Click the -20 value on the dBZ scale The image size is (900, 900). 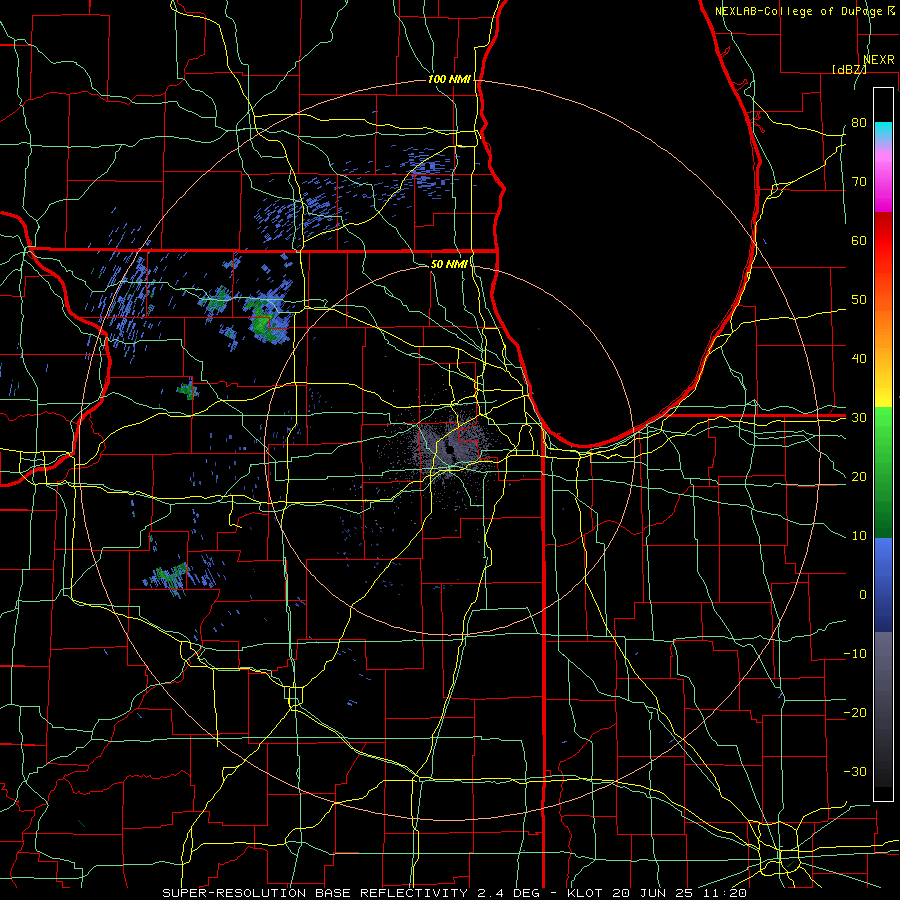(x=855, y=712)
